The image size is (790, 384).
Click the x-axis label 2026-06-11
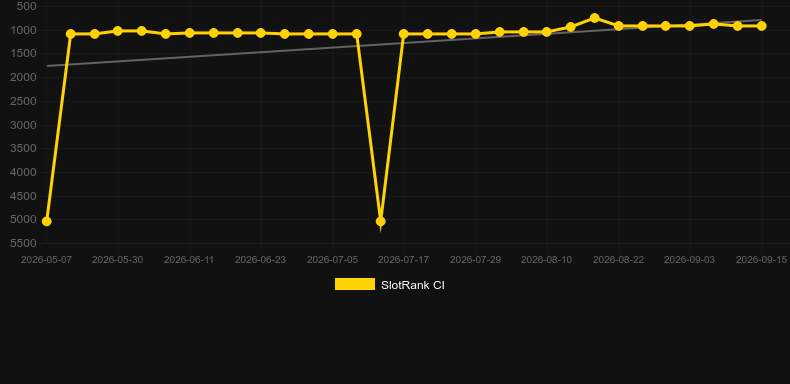[189, 260]
